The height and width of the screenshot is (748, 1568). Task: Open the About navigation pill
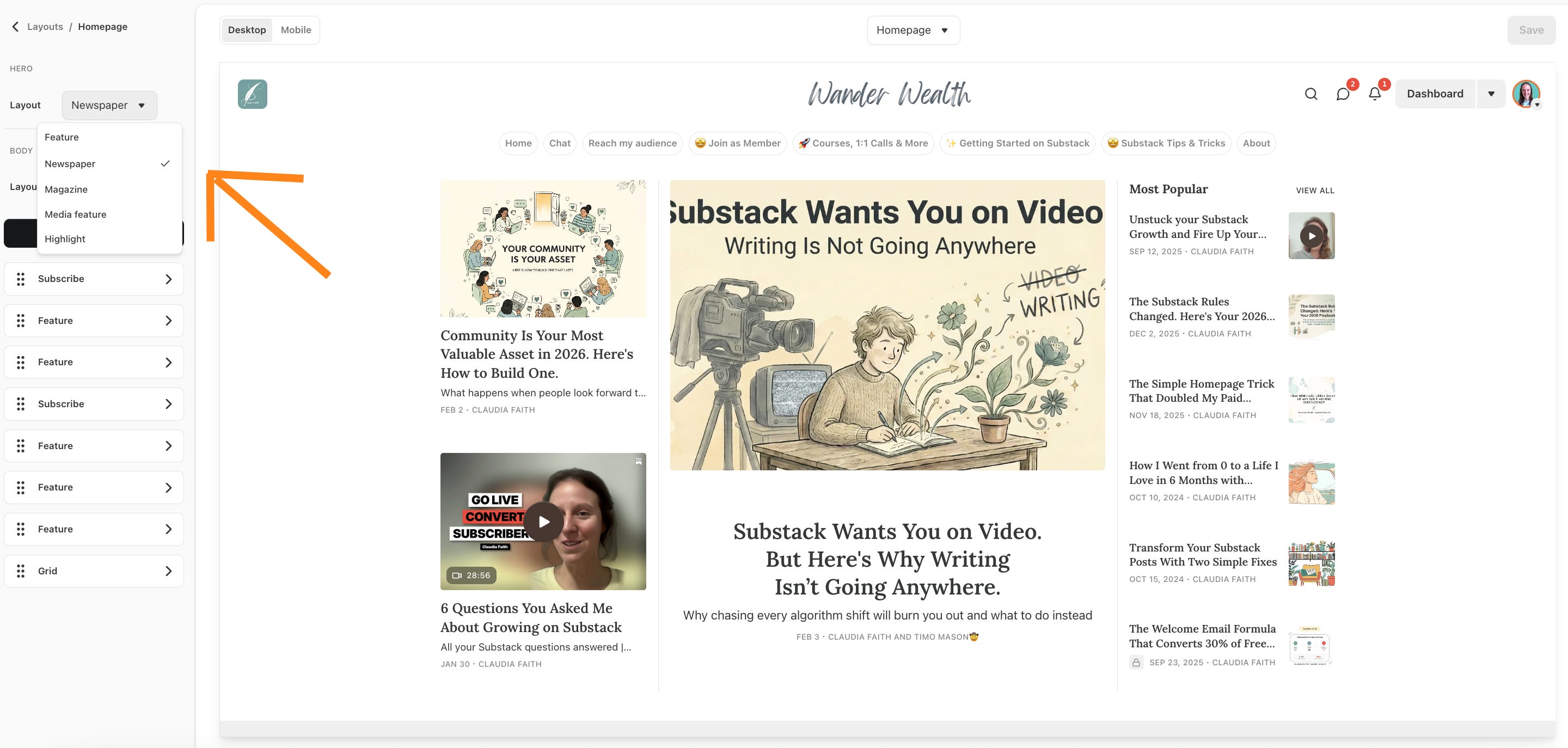click(x=1257, y=143)
